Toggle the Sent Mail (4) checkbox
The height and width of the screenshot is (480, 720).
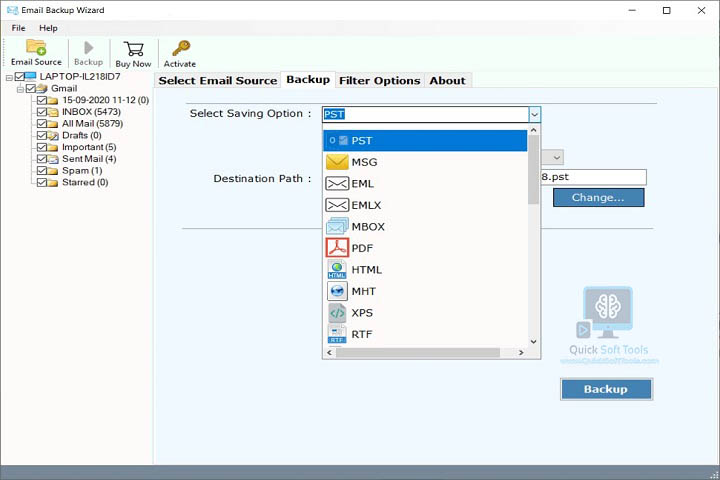pyautogui.click(x=42, y=159)
